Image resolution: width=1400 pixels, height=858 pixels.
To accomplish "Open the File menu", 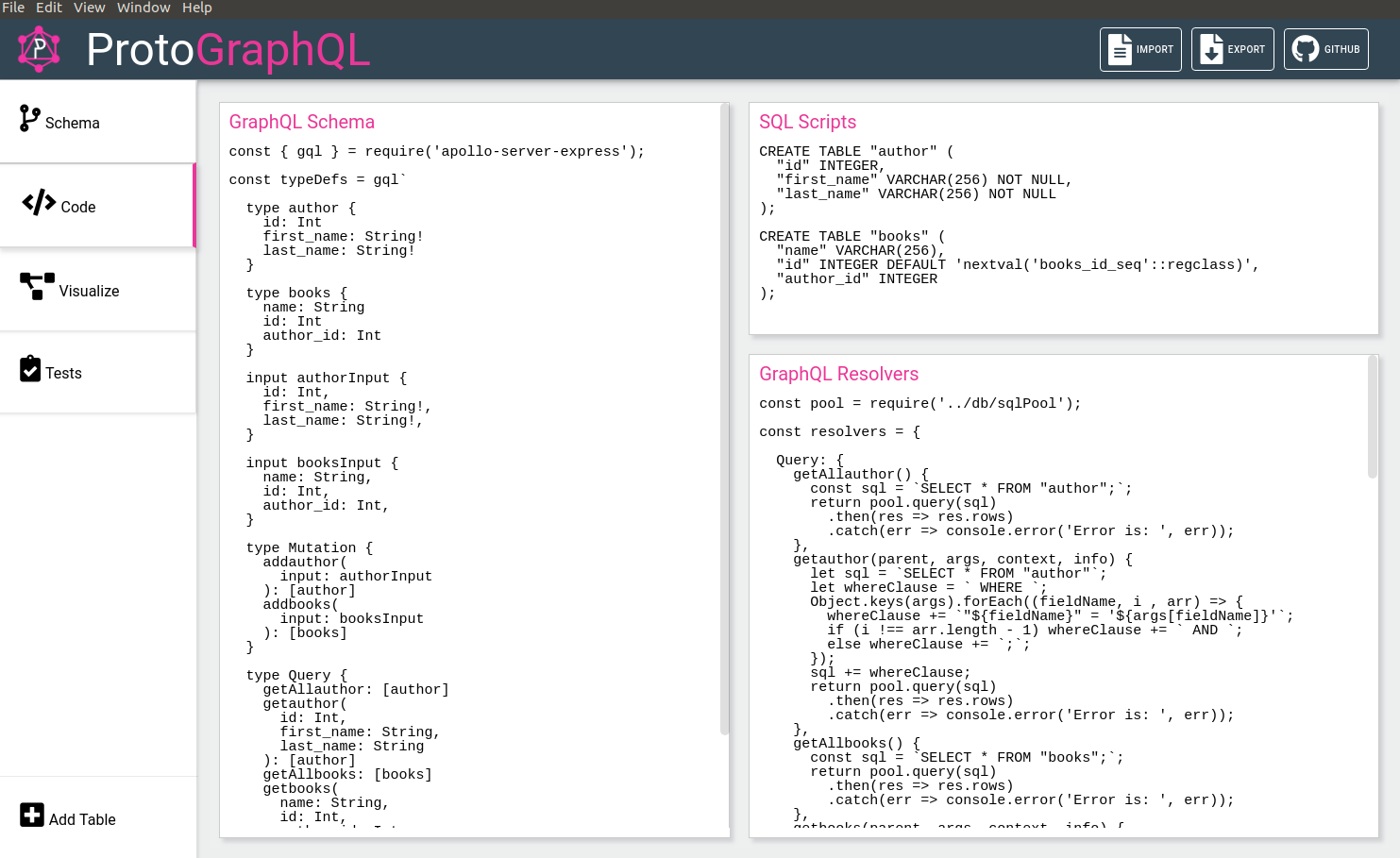I will coord(13,8).
